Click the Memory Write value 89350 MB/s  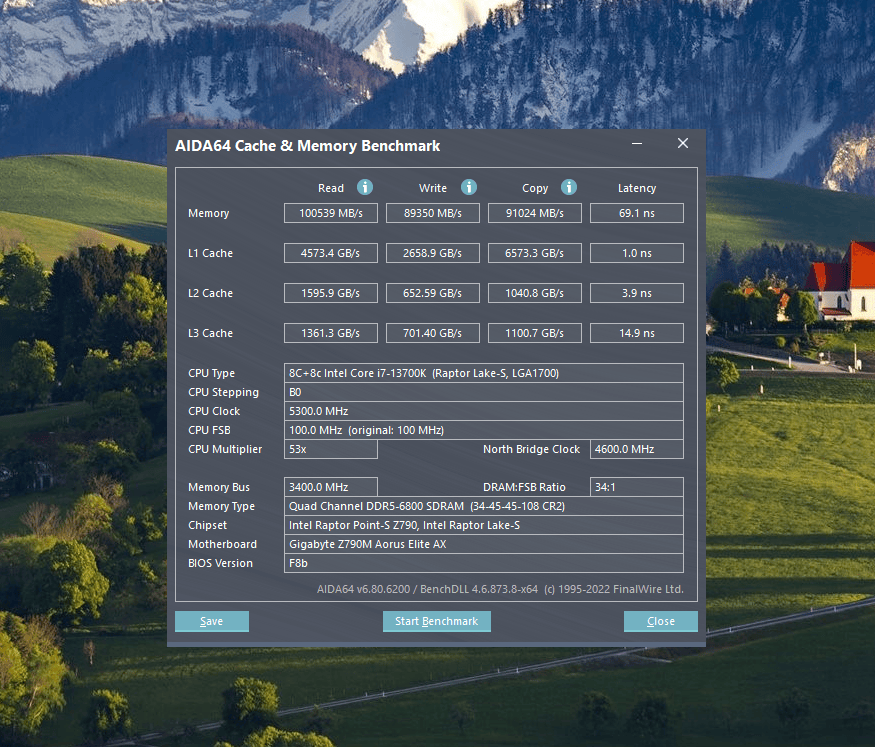pyautogui.click(x=433, y=213)
